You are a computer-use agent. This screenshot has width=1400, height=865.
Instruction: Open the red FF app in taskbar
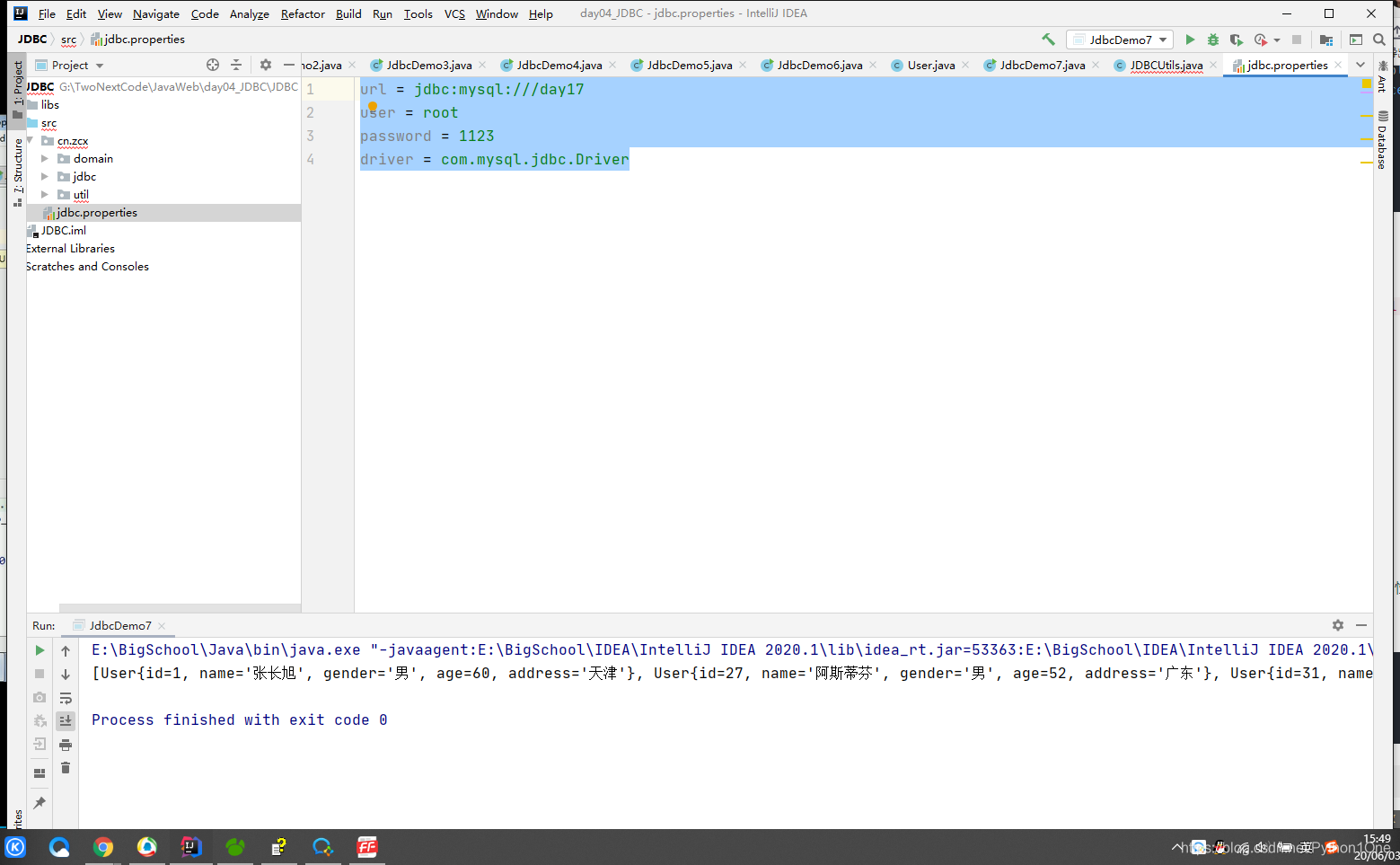click(367, 847)
